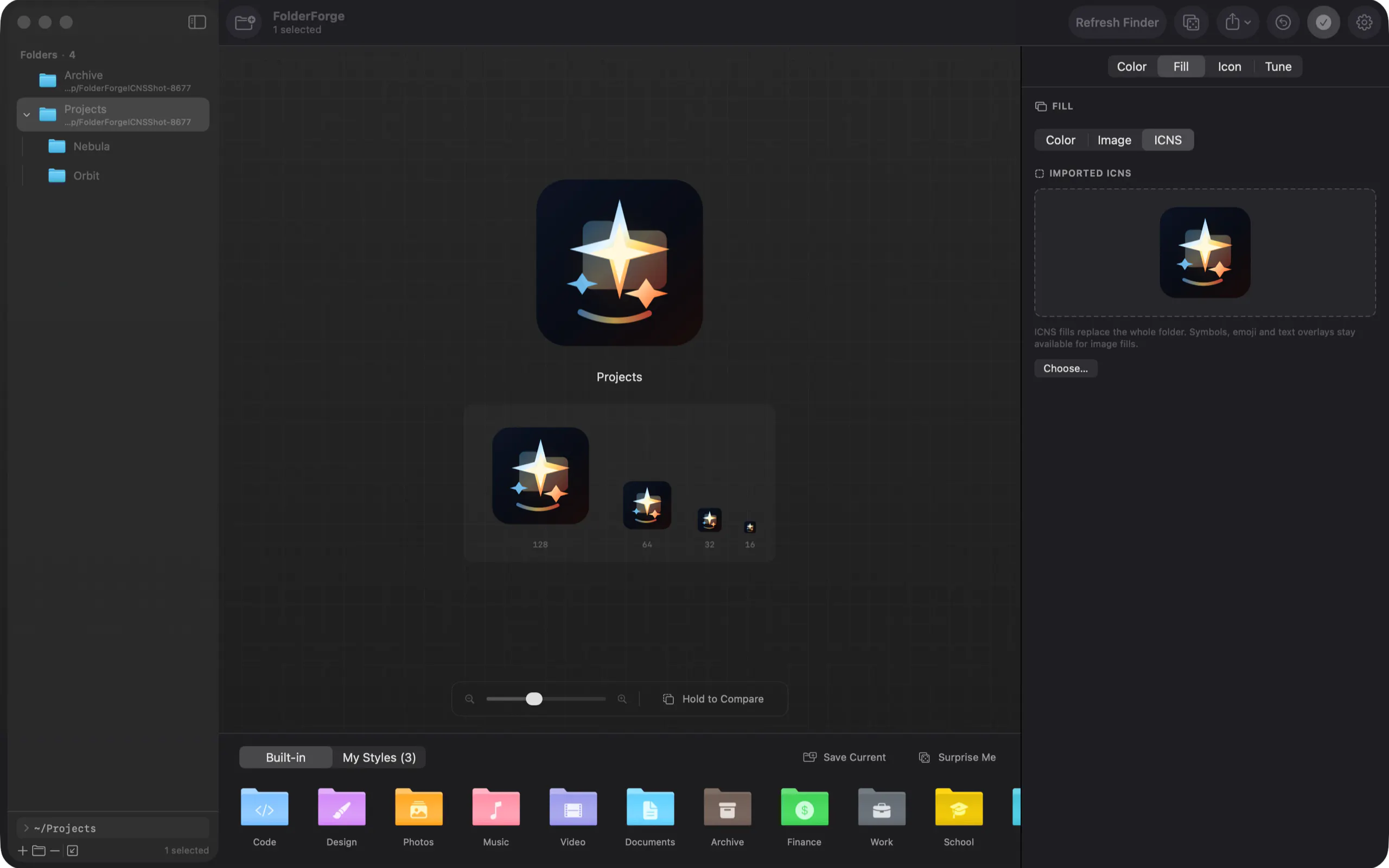Viewport: 1389px width, 868px height.
Task: Click the 32 size preview thumbnail
Action: pyautogui.click(x=710, y=520)
